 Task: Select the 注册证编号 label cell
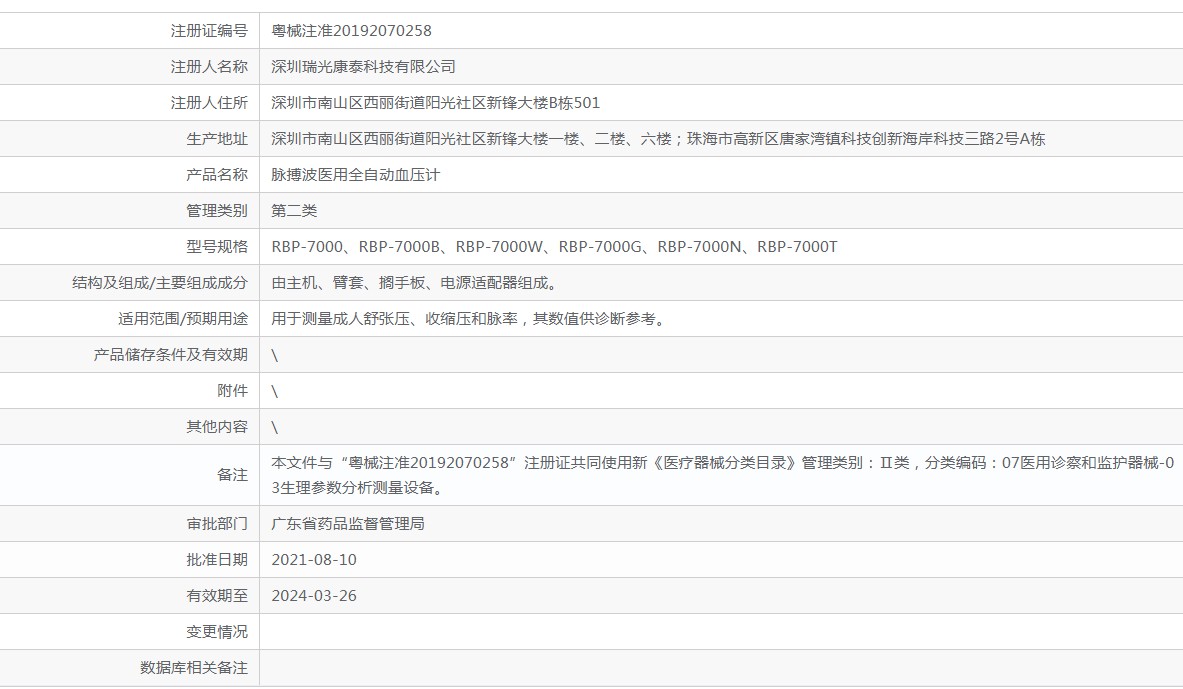tap(209, 31)
